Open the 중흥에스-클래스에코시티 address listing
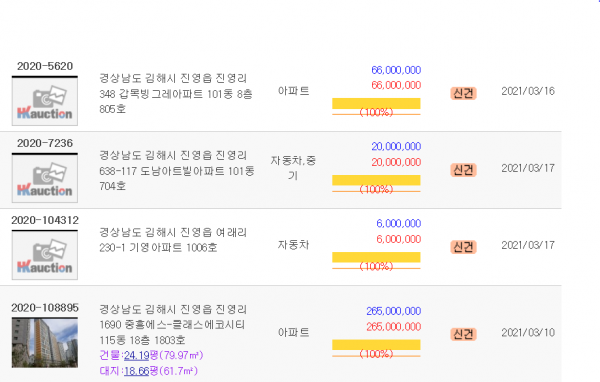This screenshot has height=382, width=600. 173,325
